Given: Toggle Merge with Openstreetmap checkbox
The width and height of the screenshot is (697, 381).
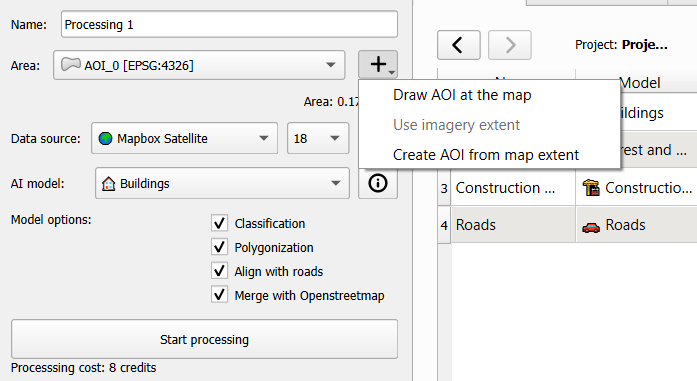Looking at the screenshot, I should pyautogui.click(x=220, y=295).
